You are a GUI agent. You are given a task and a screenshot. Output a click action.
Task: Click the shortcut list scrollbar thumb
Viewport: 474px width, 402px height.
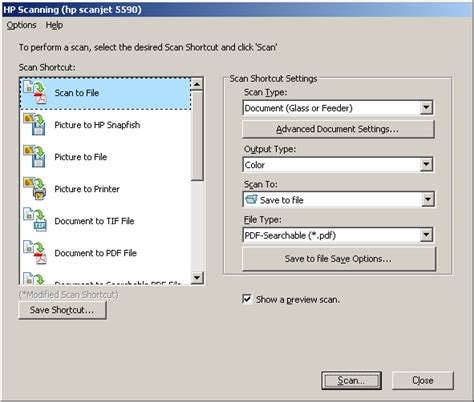click(197, 136)
